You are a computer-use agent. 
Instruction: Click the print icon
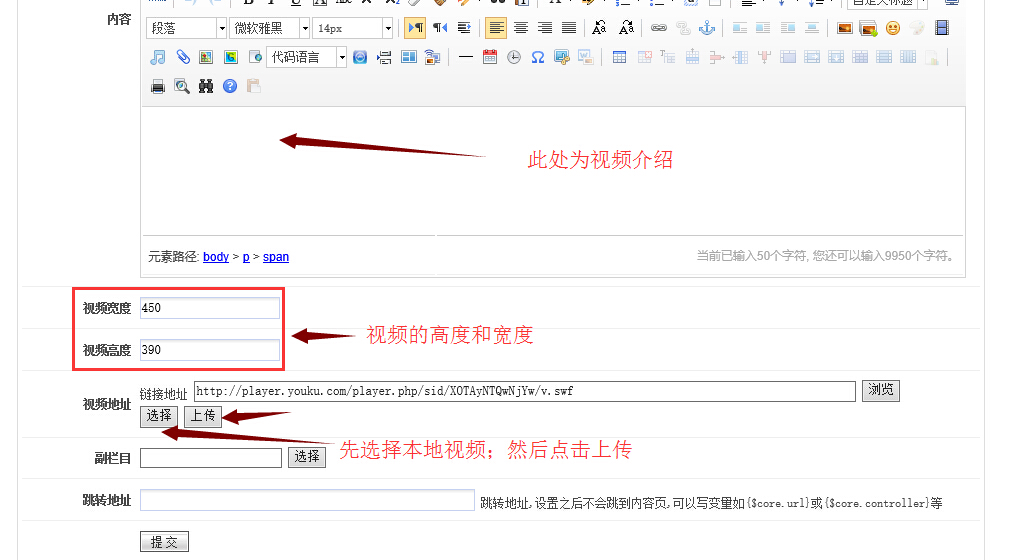click(x=157, y=86)
